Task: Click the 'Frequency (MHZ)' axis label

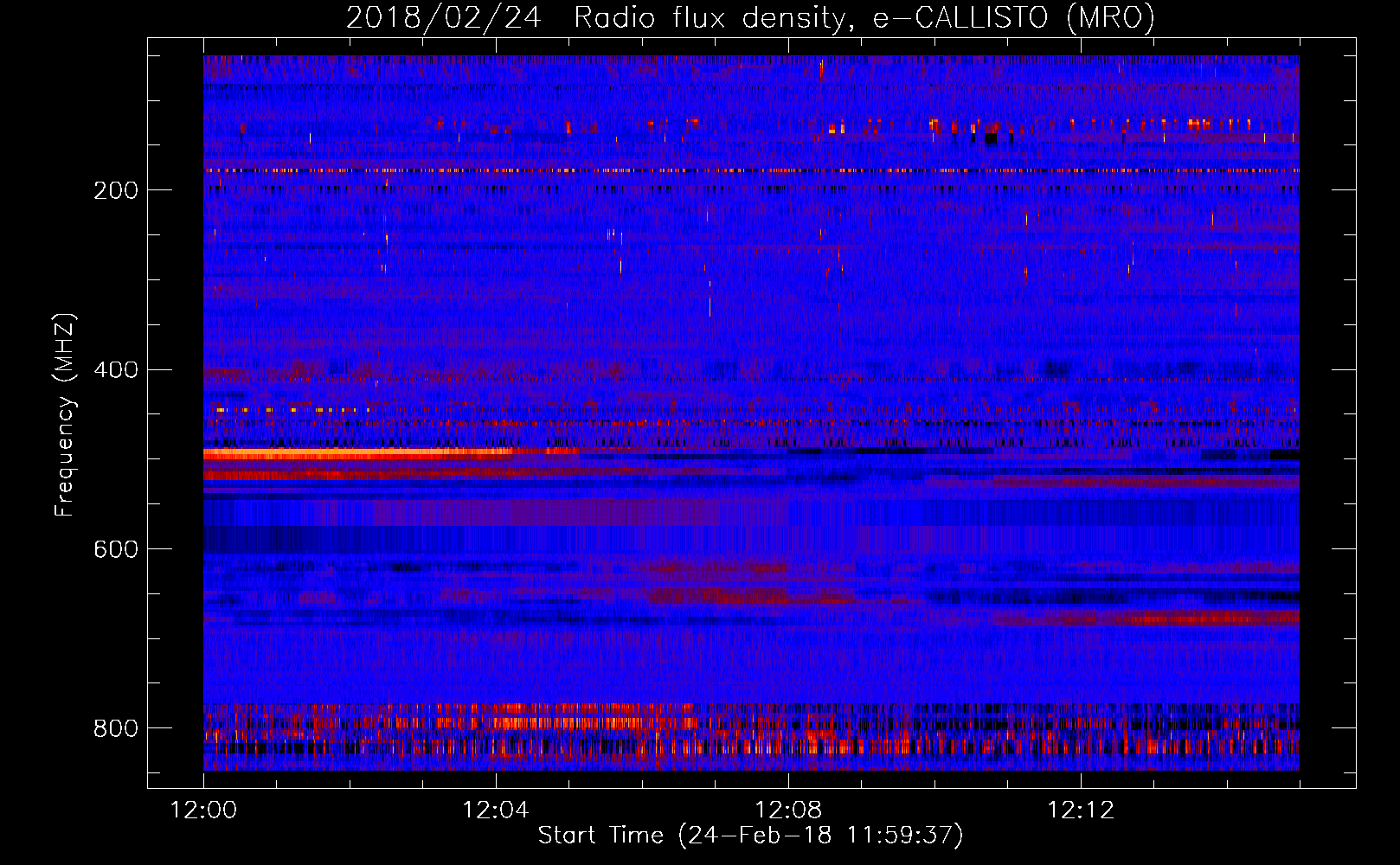Action: [65, 414]
